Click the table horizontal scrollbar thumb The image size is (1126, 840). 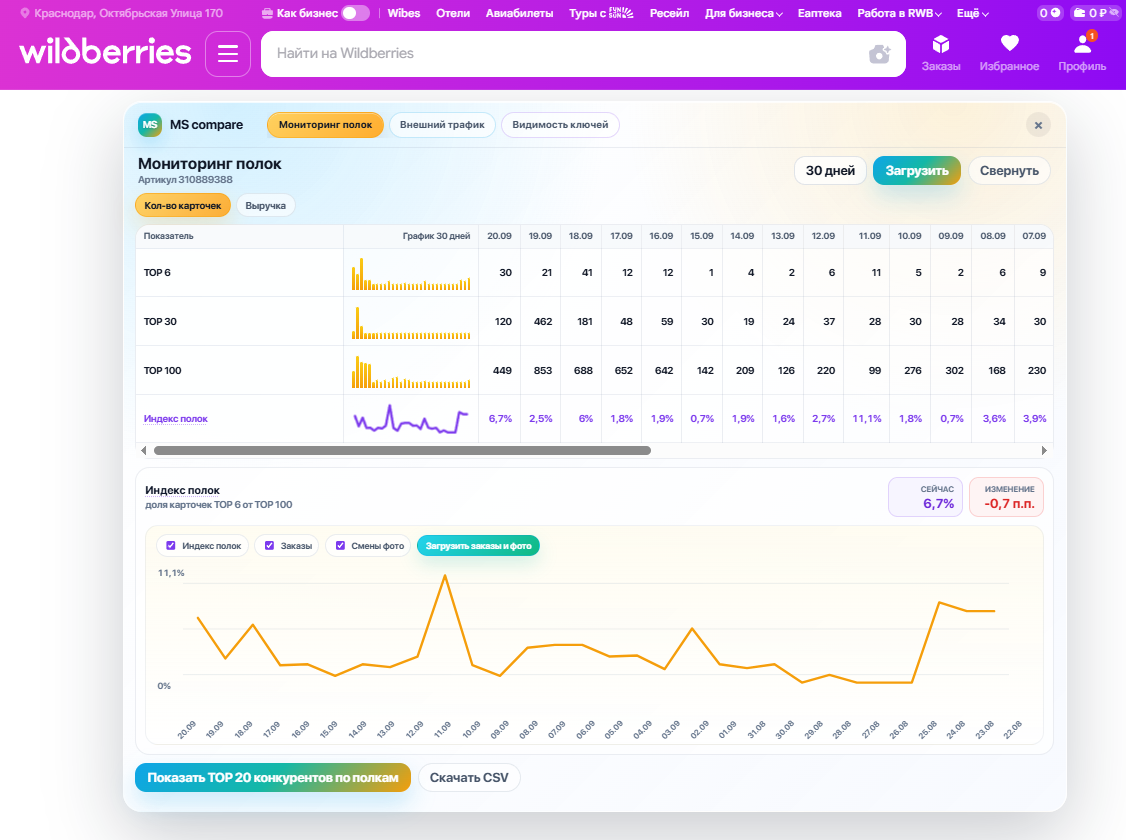point(402,451)
